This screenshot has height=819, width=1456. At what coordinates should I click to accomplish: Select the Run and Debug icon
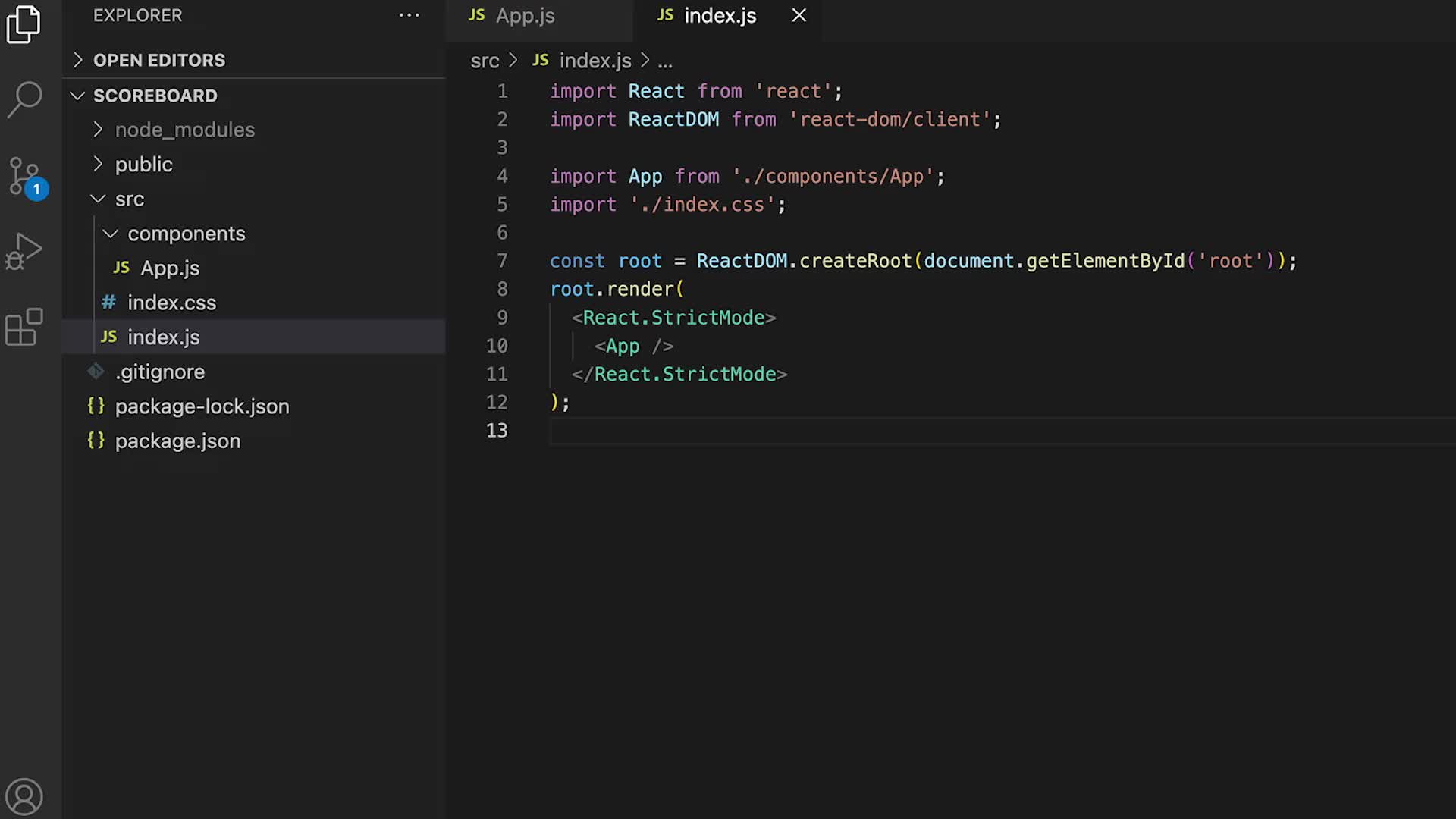[25, 252]
